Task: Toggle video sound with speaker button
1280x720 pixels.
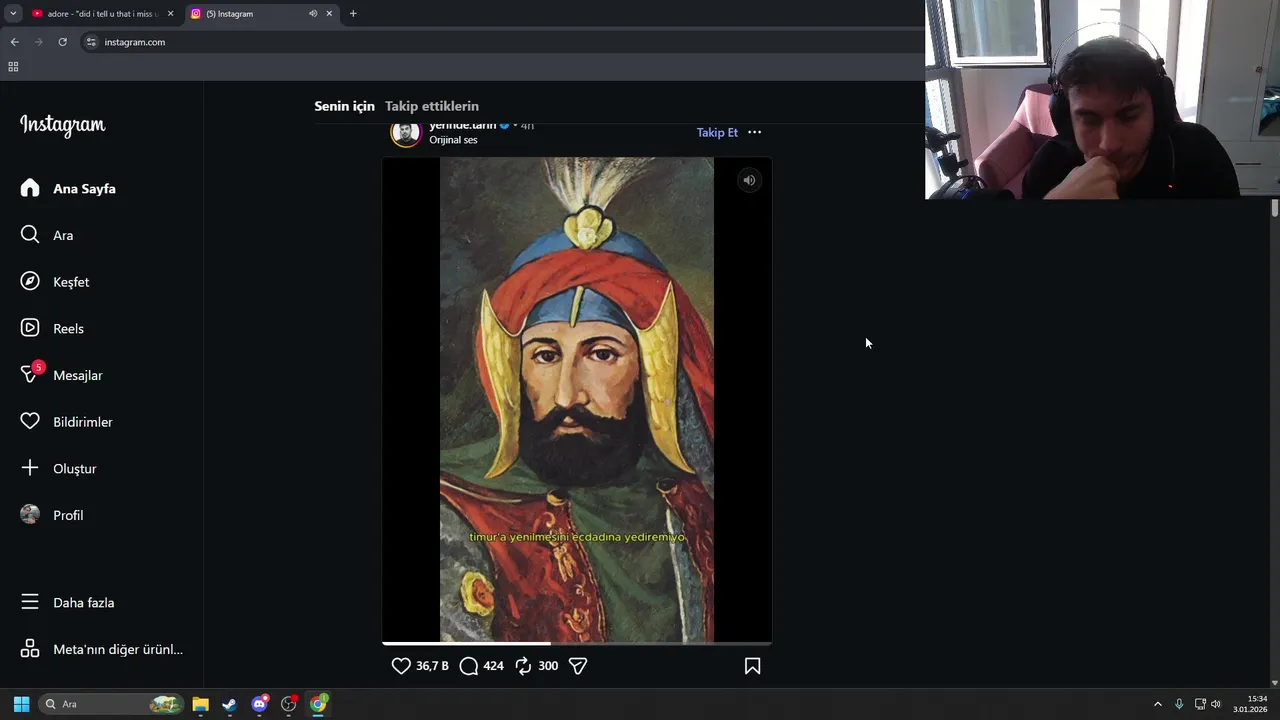Action: [749, 180]
